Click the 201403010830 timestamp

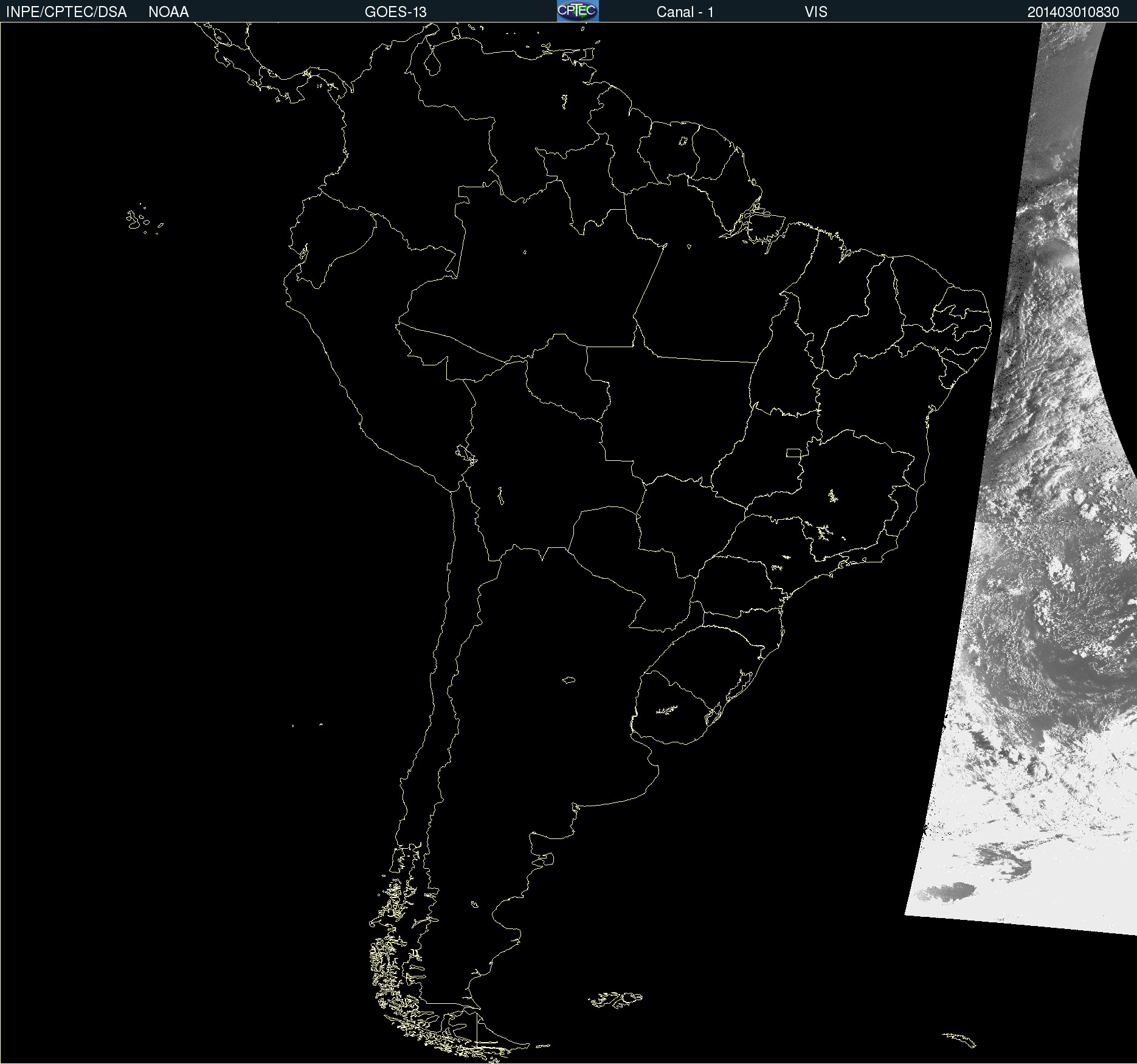[1073, 12]
